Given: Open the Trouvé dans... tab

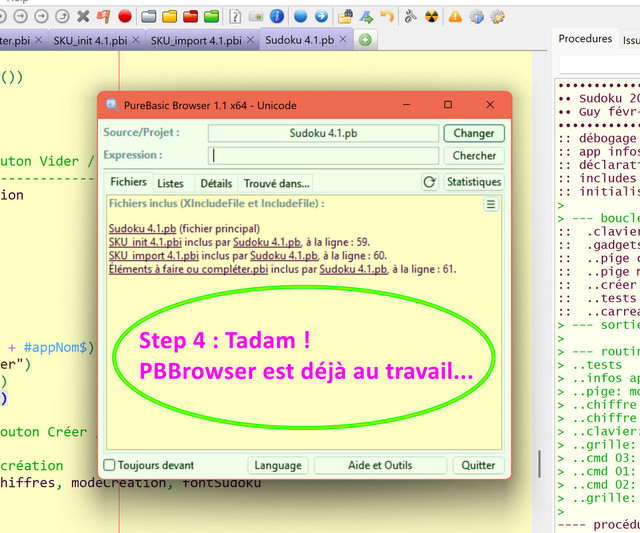Looking at the screenshot, I should [276, 183].
